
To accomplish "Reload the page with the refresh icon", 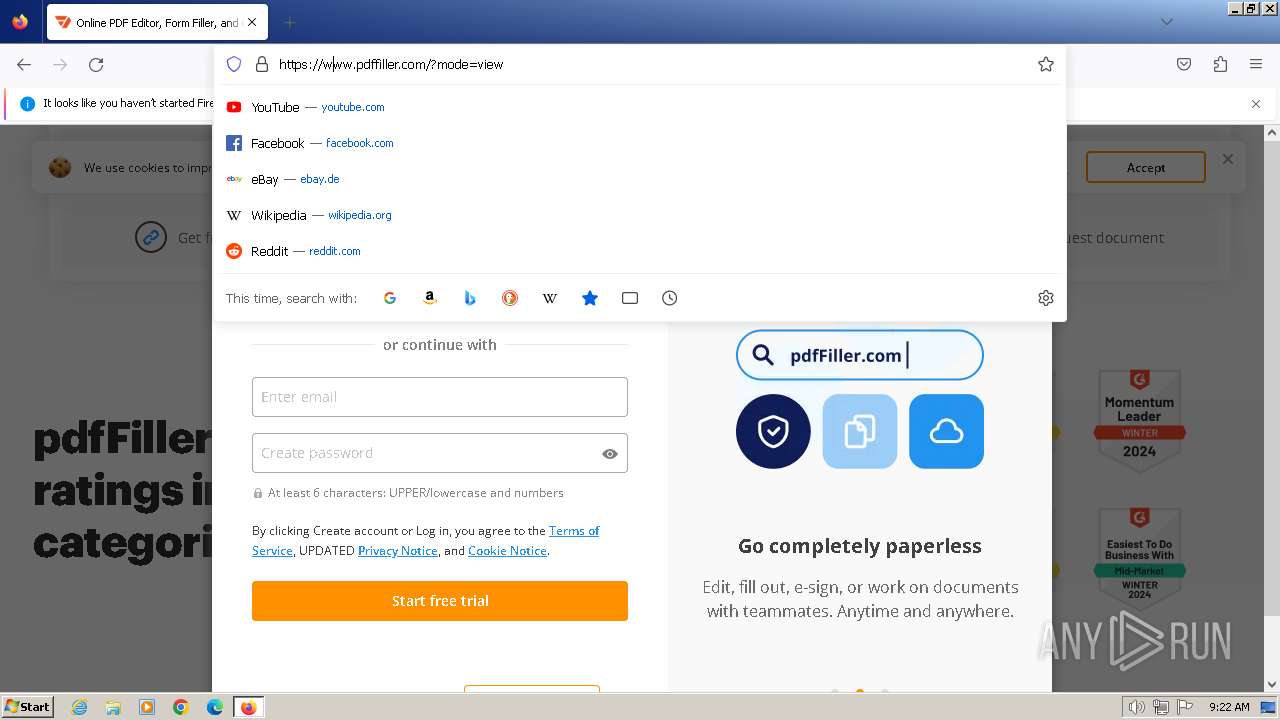I will coord(96,64).
